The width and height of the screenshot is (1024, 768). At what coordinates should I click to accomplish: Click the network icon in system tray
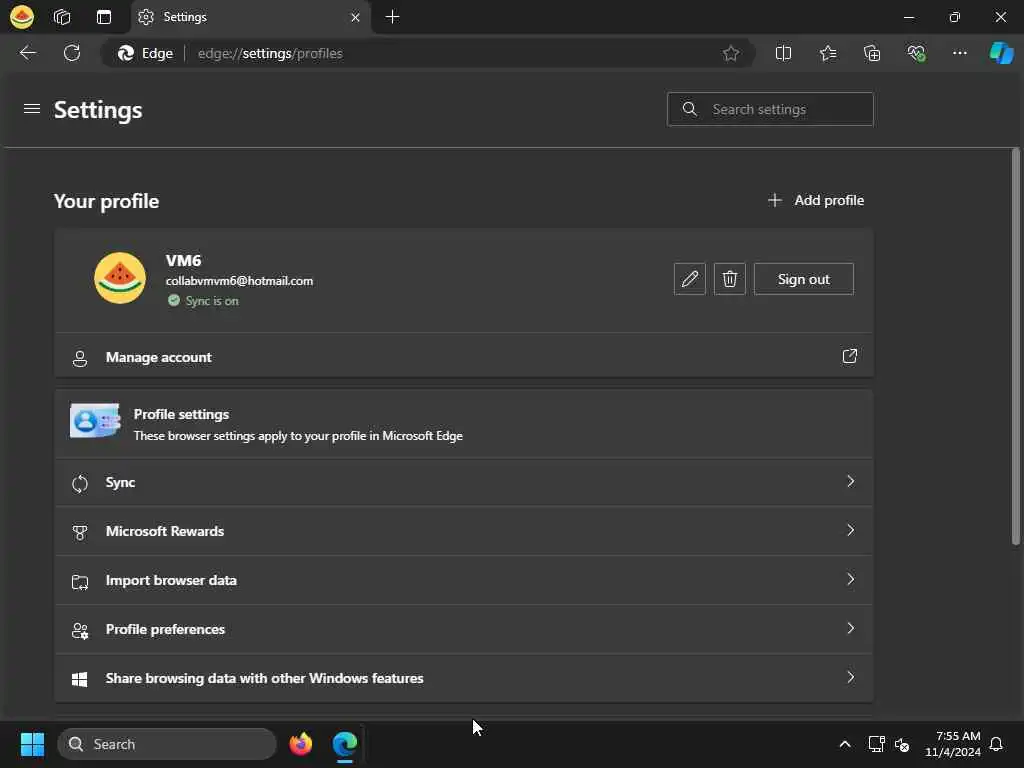pyautogui.click(x=876, y=744)
